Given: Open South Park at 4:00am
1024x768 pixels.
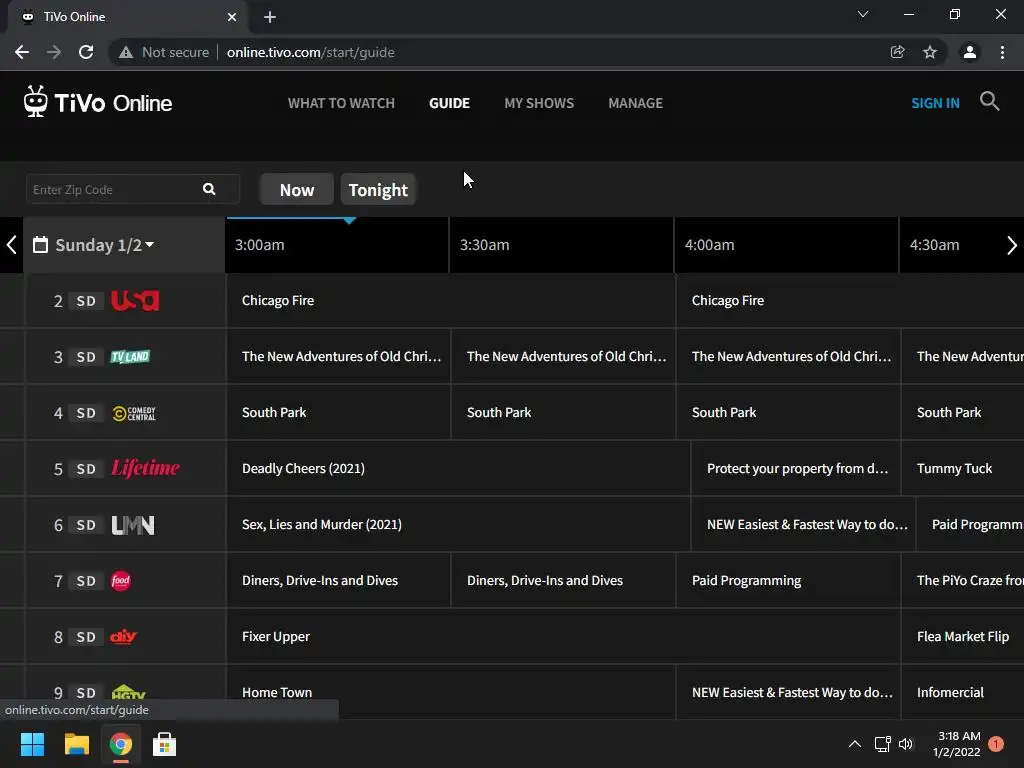Looking at the screenshot, I should coord(788,413).
